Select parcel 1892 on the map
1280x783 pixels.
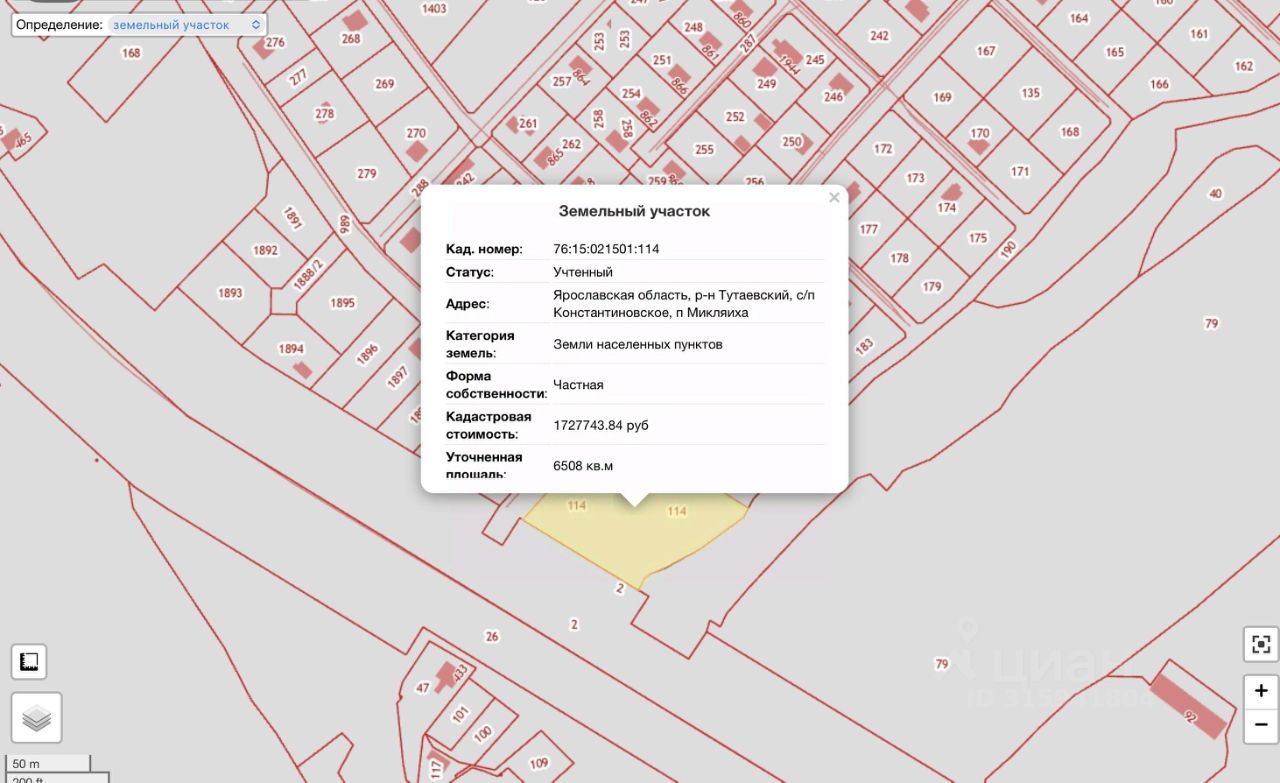[x=265, y=250]
